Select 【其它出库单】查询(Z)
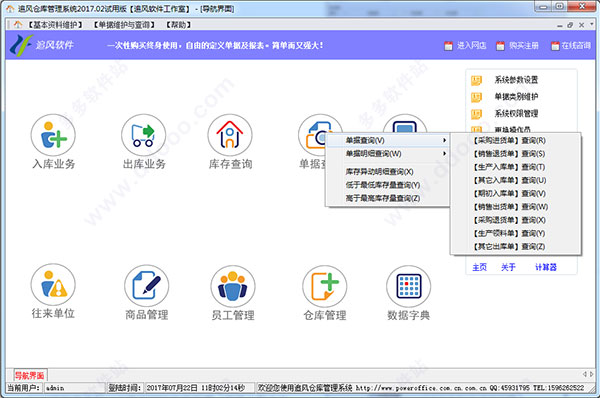Screen dimensions: 600x398 (x=516, y=247)
